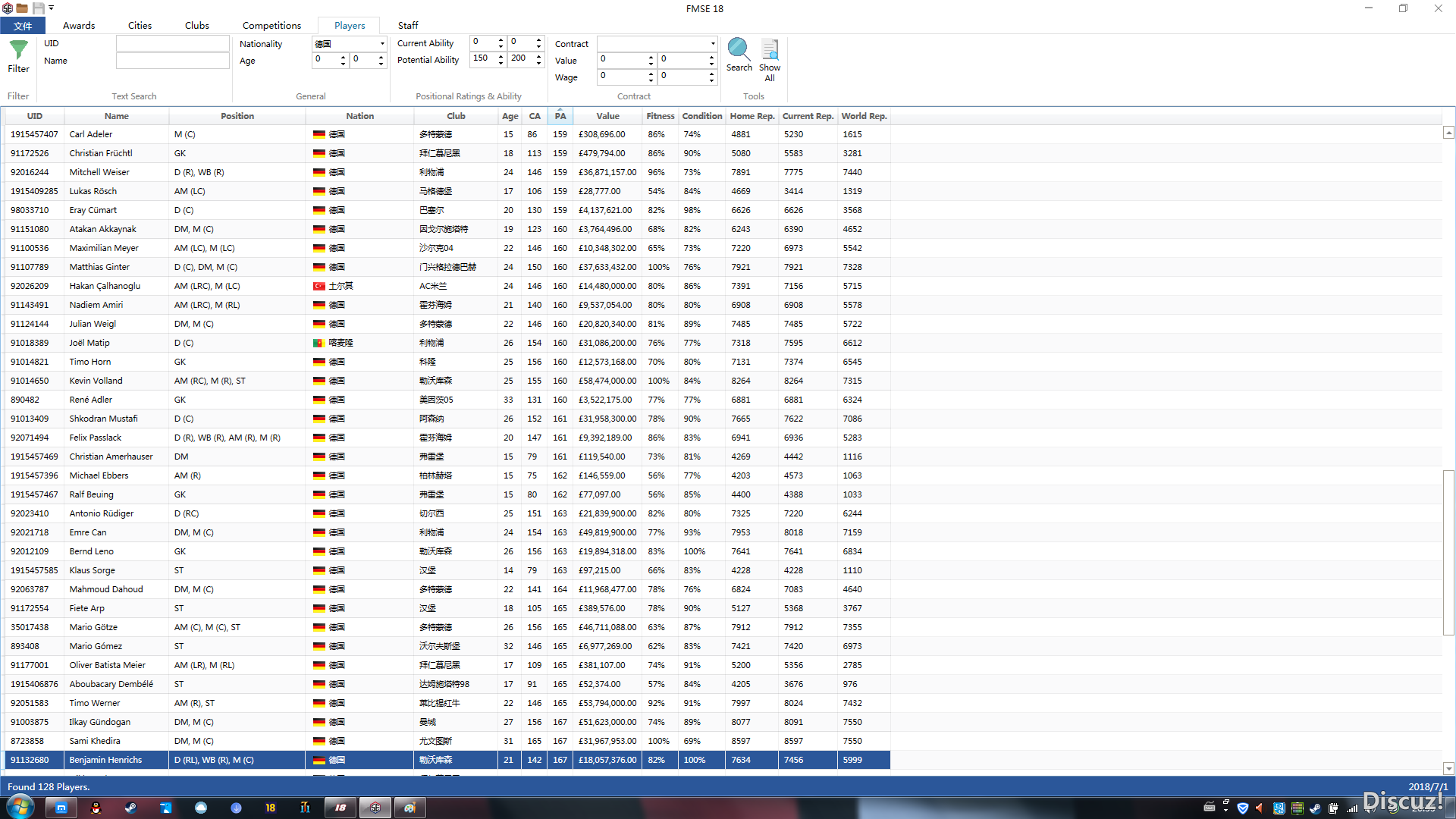Image resolution: width=1456 pixels, height=819 pixels.
Task: Launch Steam from the taskbar
Action: (x=130, y=808)
